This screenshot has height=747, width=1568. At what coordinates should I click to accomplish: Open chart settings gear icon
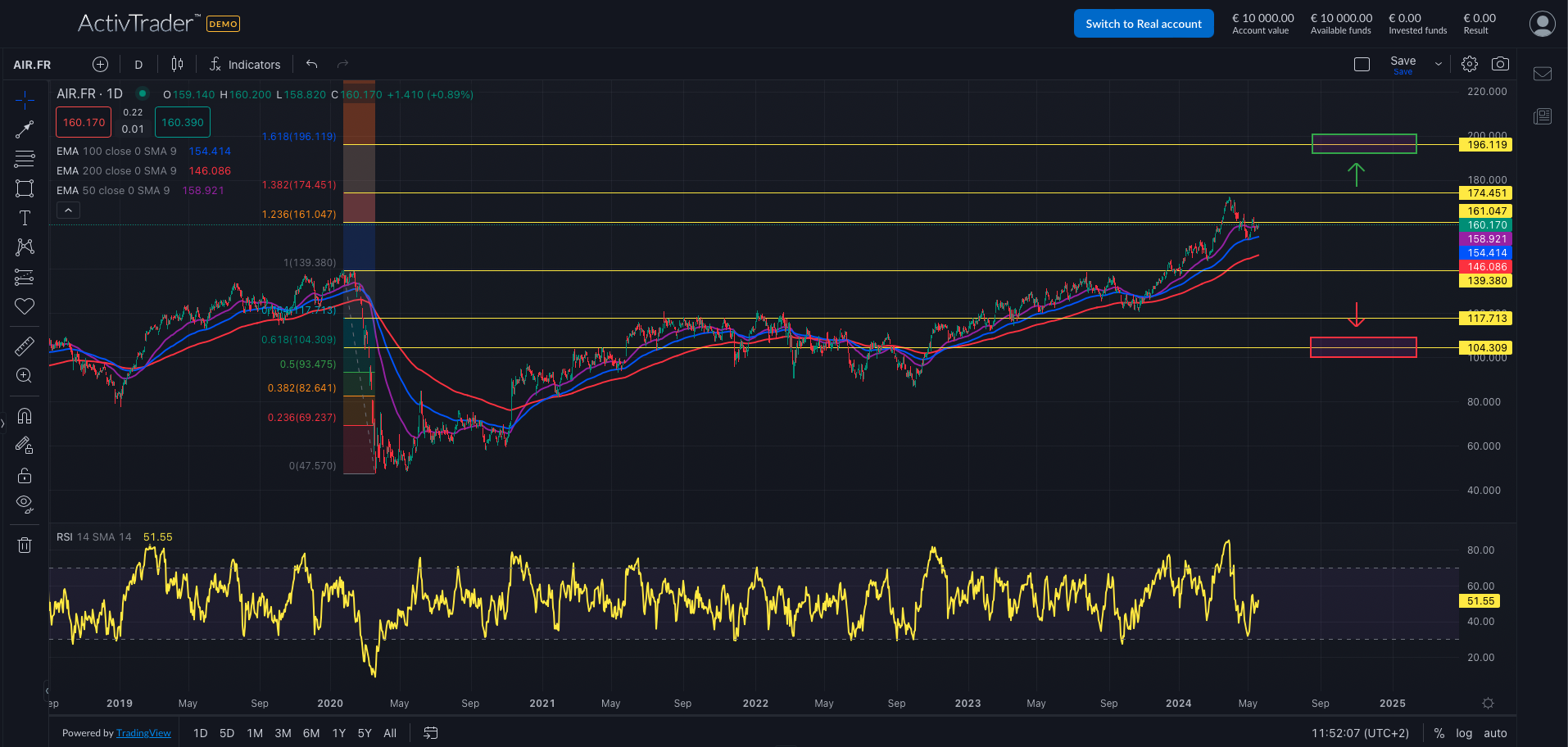pyautogui.click(x=1470, y=64)
